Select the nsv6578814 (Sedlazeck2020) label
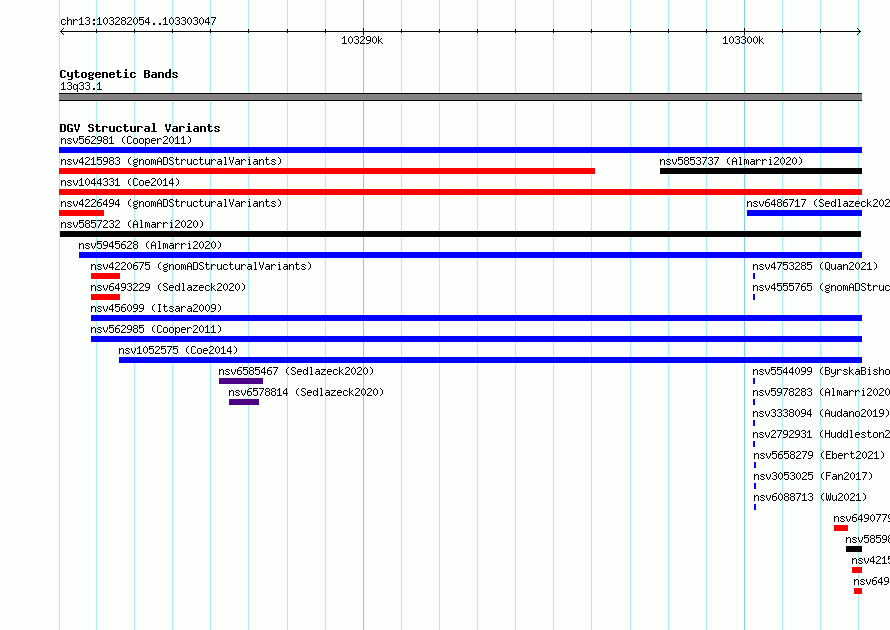 click(x=306, y=392)
